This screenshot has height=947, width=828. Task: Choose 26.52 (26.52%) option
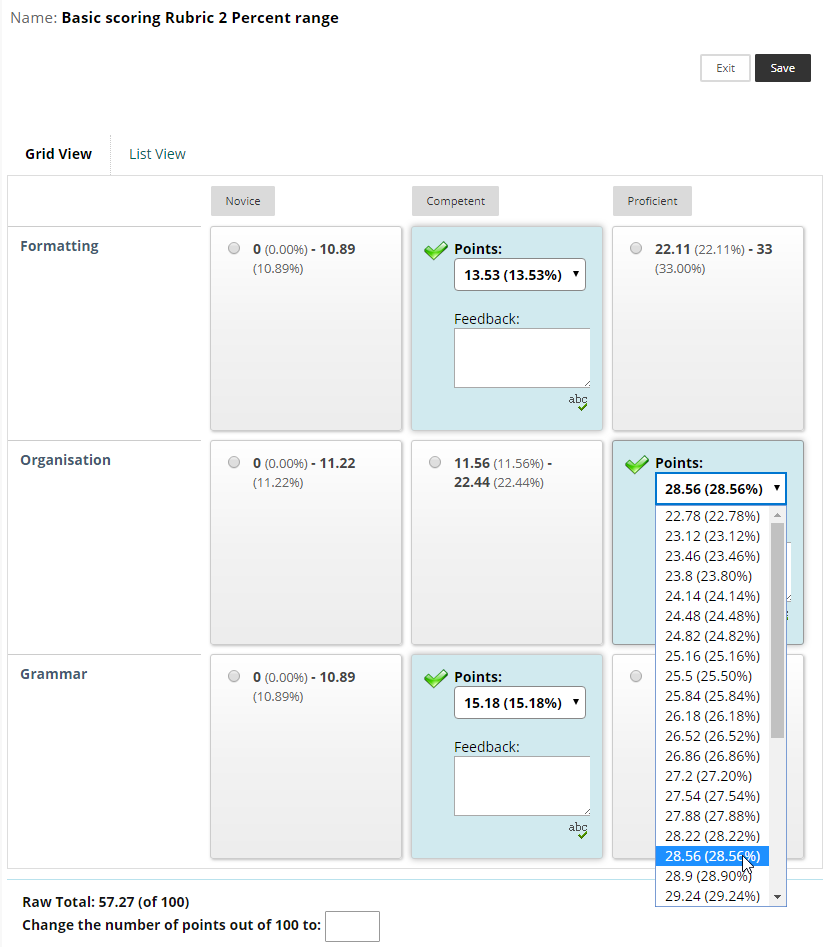712,736
